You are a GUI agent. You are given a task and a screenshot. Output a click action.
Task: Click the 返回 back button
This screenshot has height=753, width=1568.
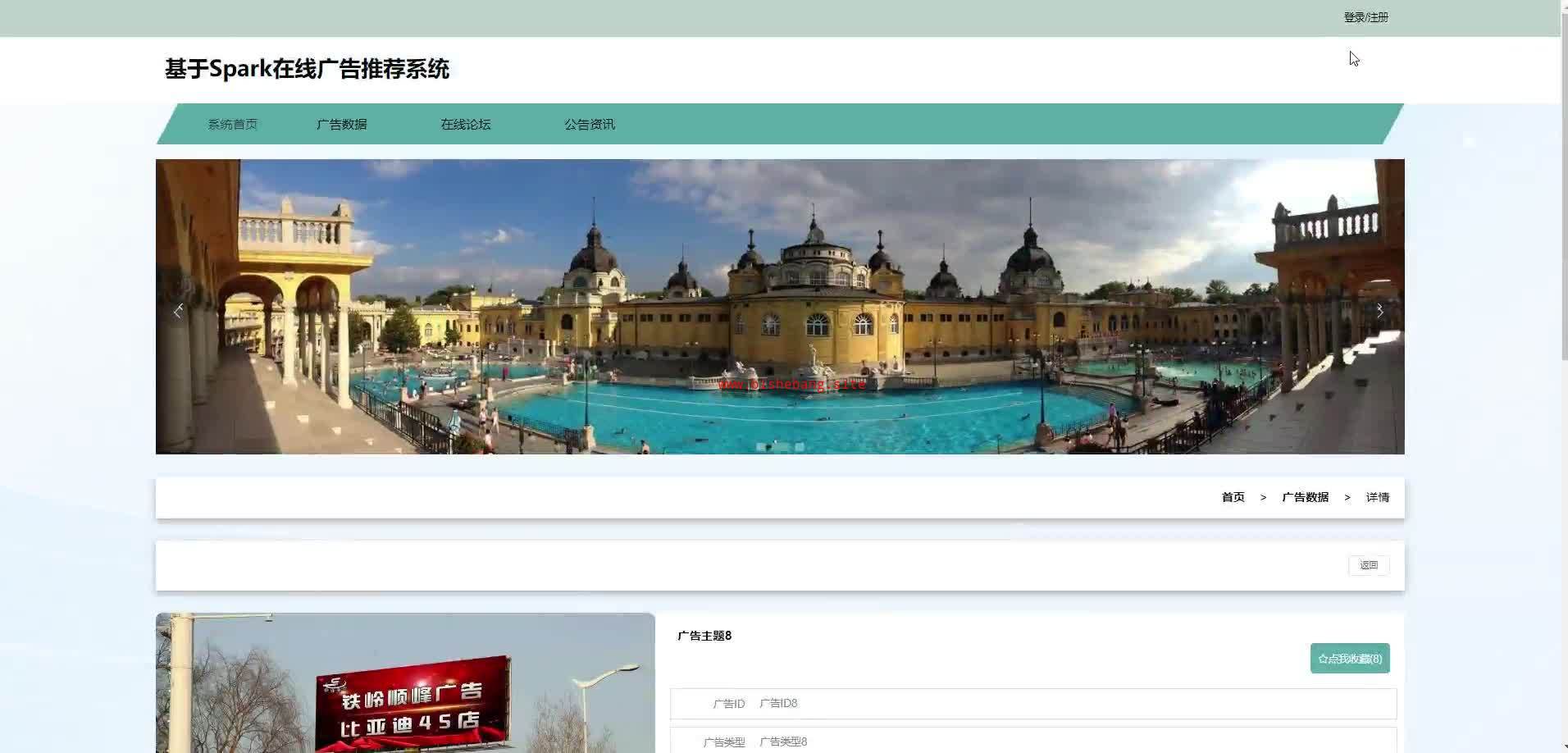tap(1369, 565)
